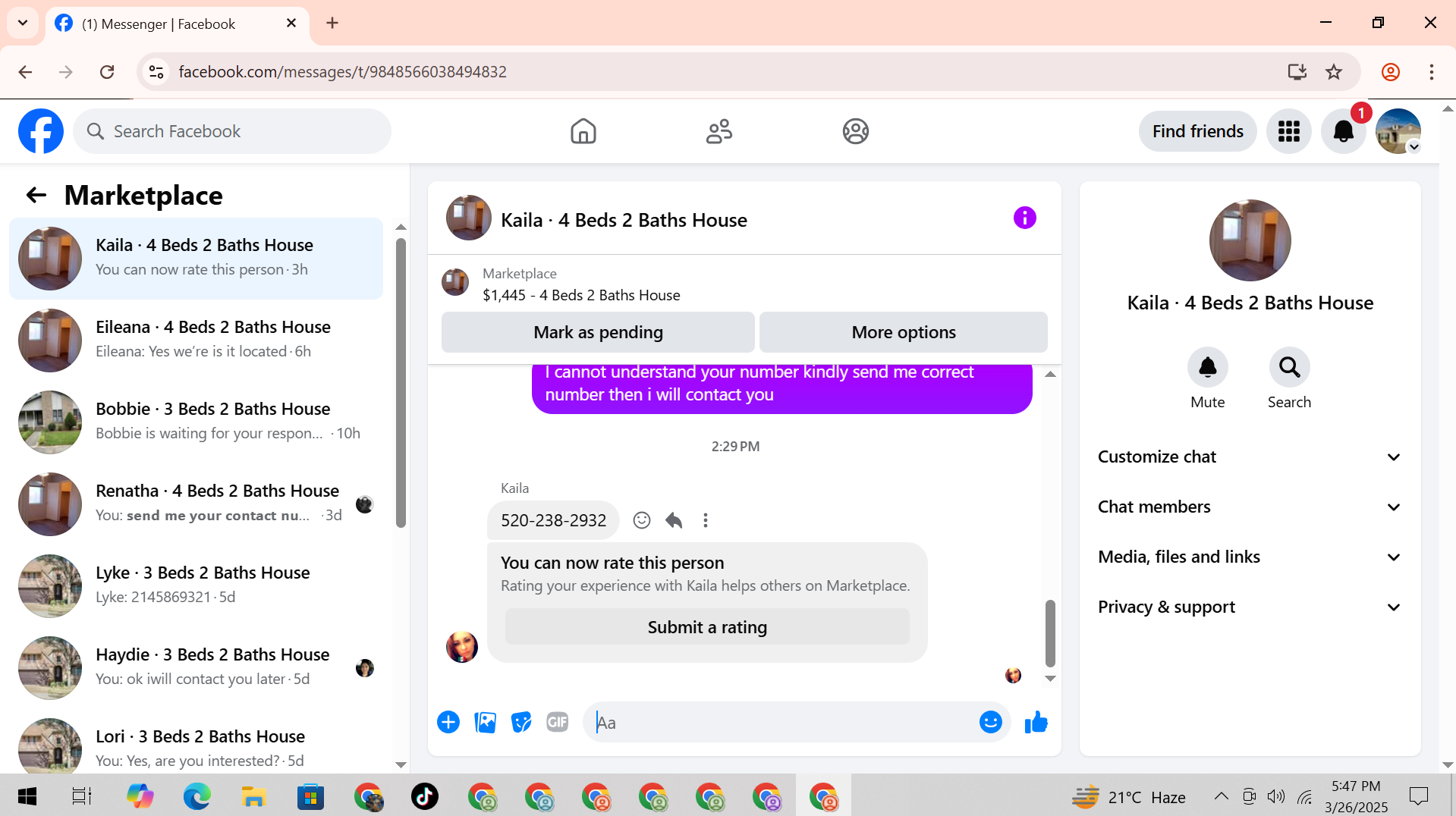This screenshot has width=1456, height=816.
Task: View site information icon in address bar
Action: pos(156,72)
